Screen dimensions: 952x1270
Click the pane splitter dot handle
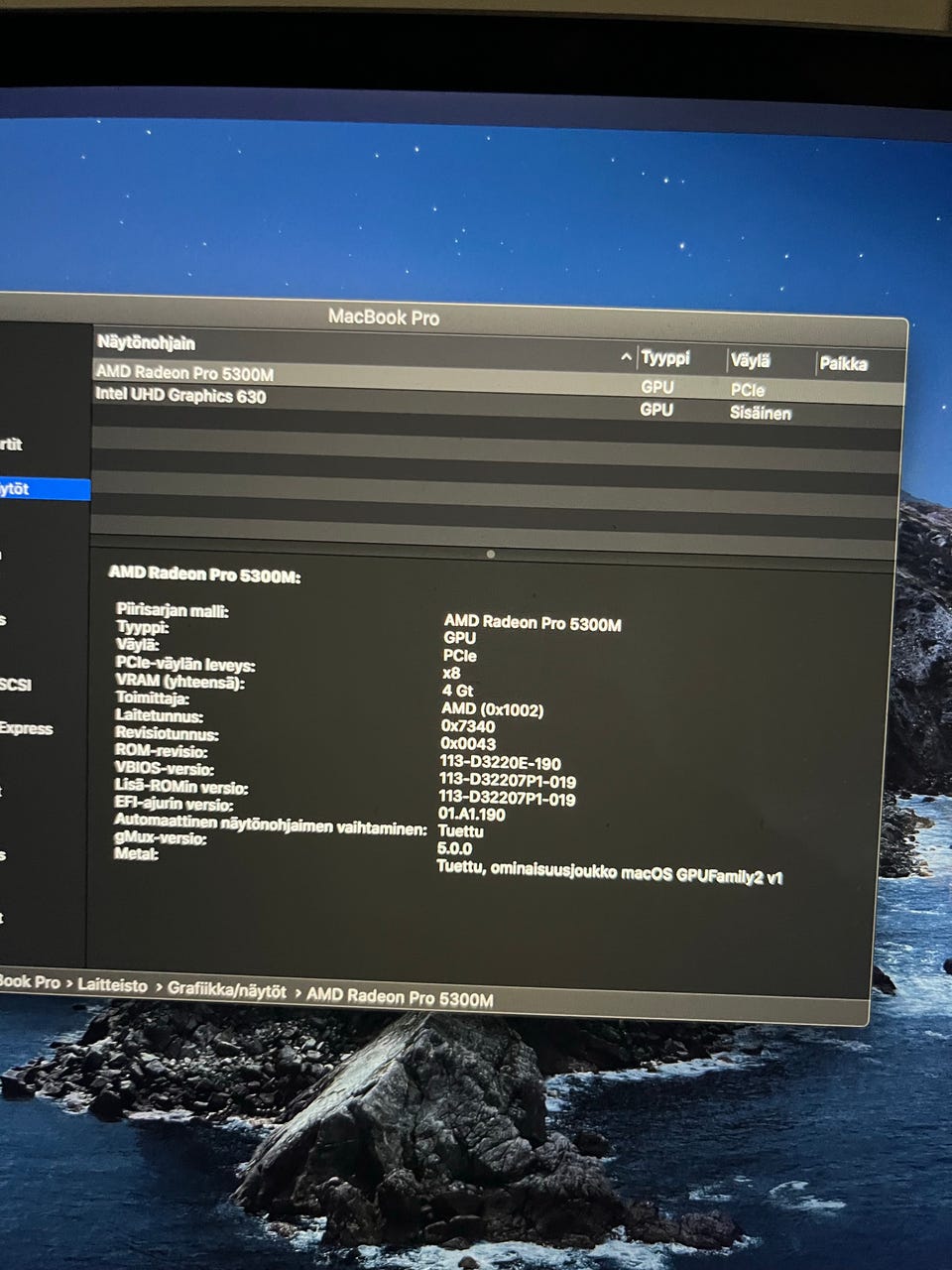[491, 555]
